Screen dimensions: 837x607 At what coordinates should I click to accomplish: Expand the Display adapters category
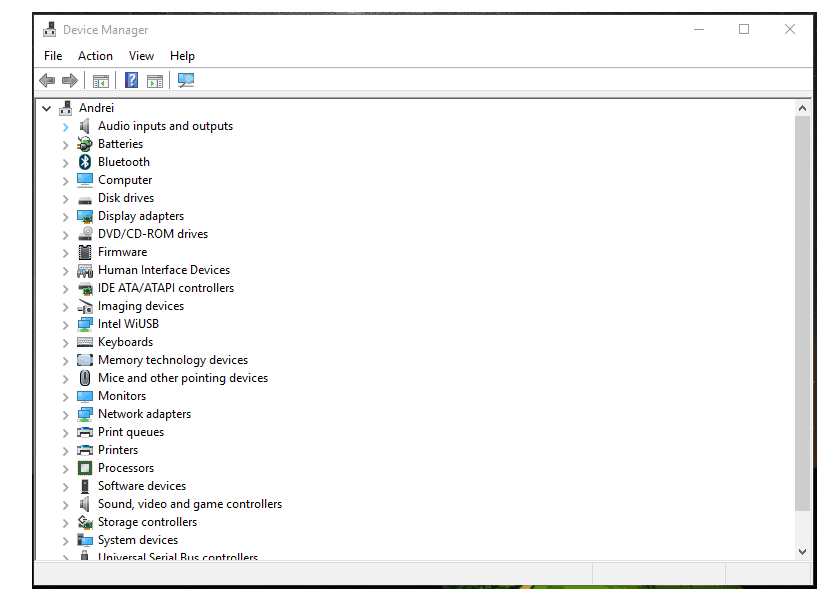tap(66, 217)
